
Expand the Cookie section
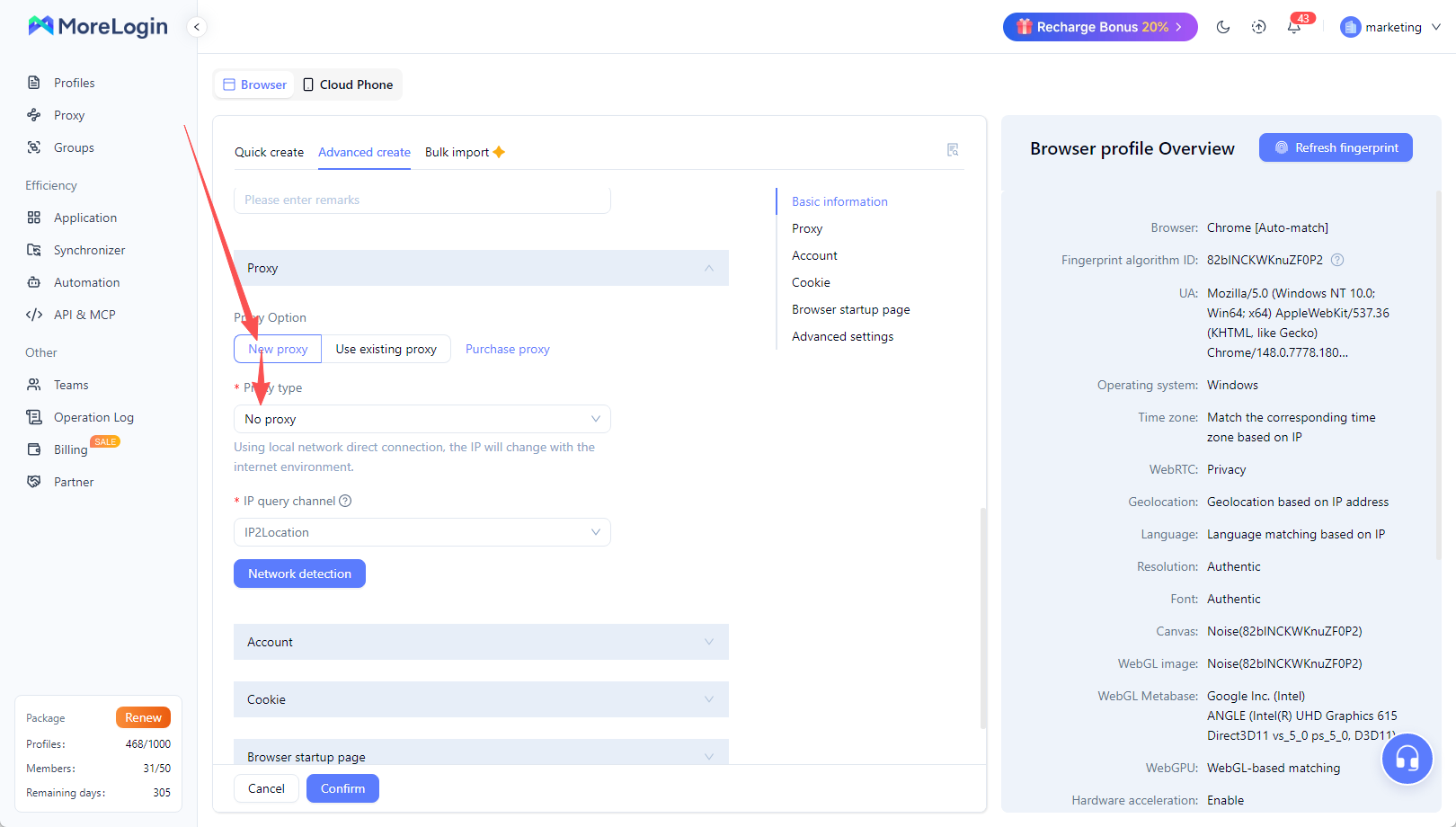click(481, 699)
